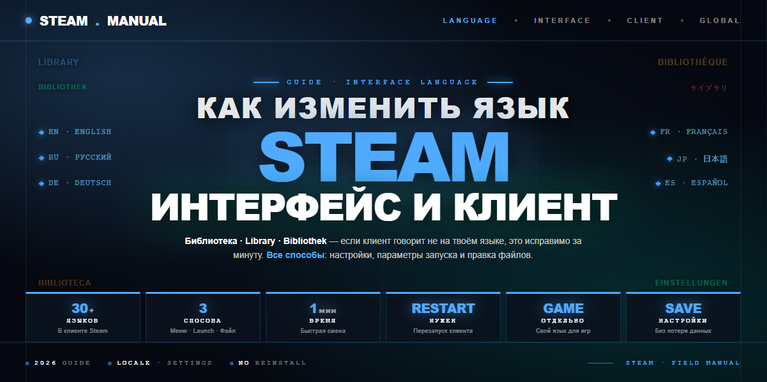Click the STEAM . MANUAL logo

point(103,21)
